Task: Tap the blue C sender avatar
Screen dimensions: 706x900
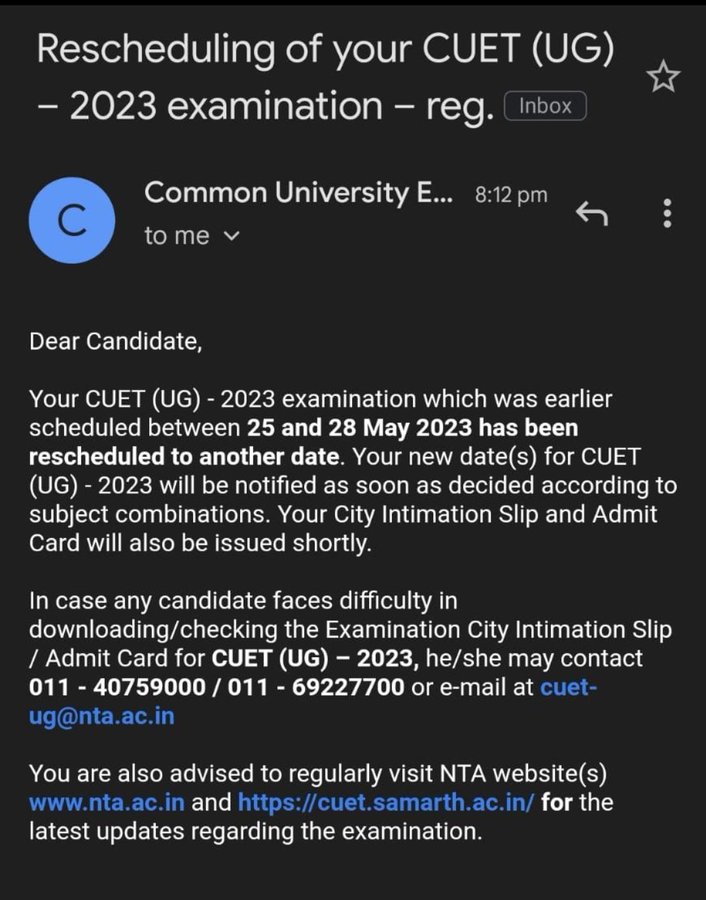Action: click(73, 220)
